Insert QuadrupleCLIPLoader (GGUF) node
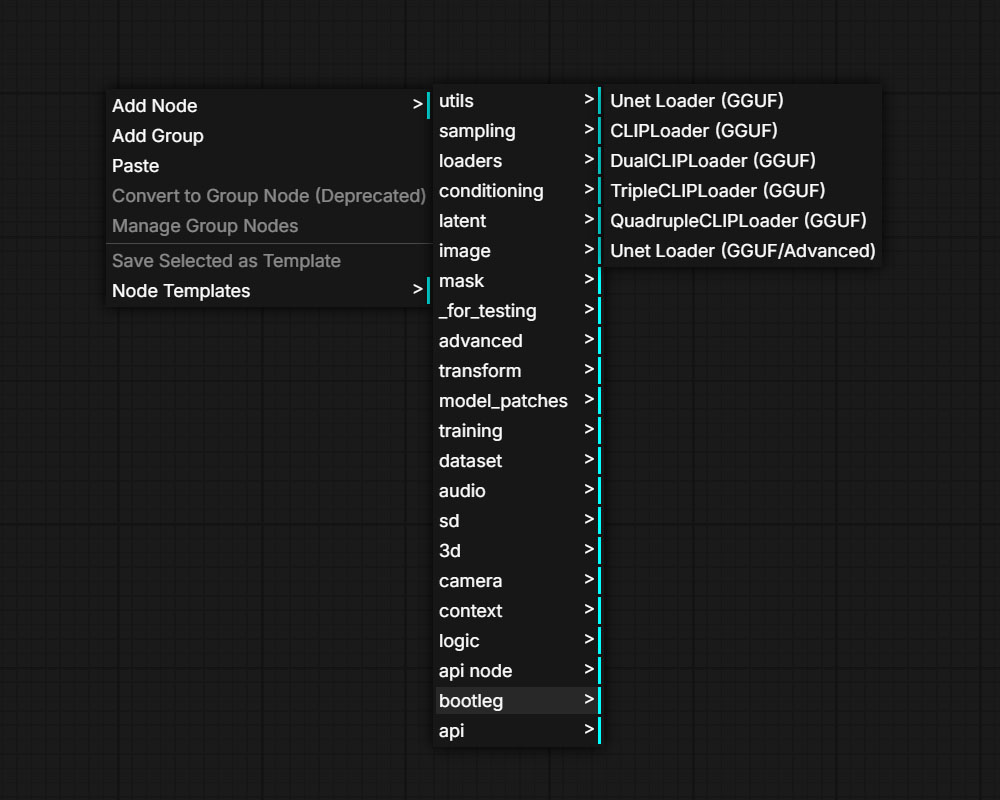Screen dimensions: 1000x800 (738, 221)
